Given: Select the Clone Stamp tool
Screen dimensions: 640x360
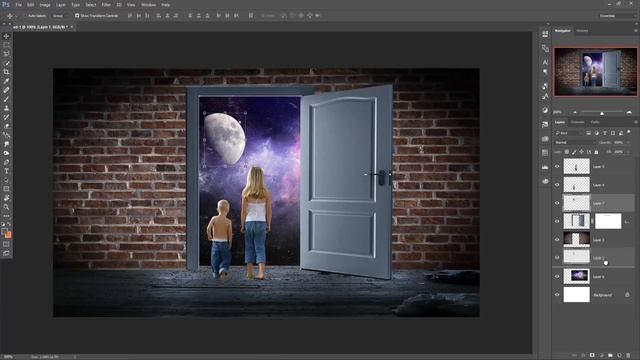Looking at the screenshot, I should 6,108.
